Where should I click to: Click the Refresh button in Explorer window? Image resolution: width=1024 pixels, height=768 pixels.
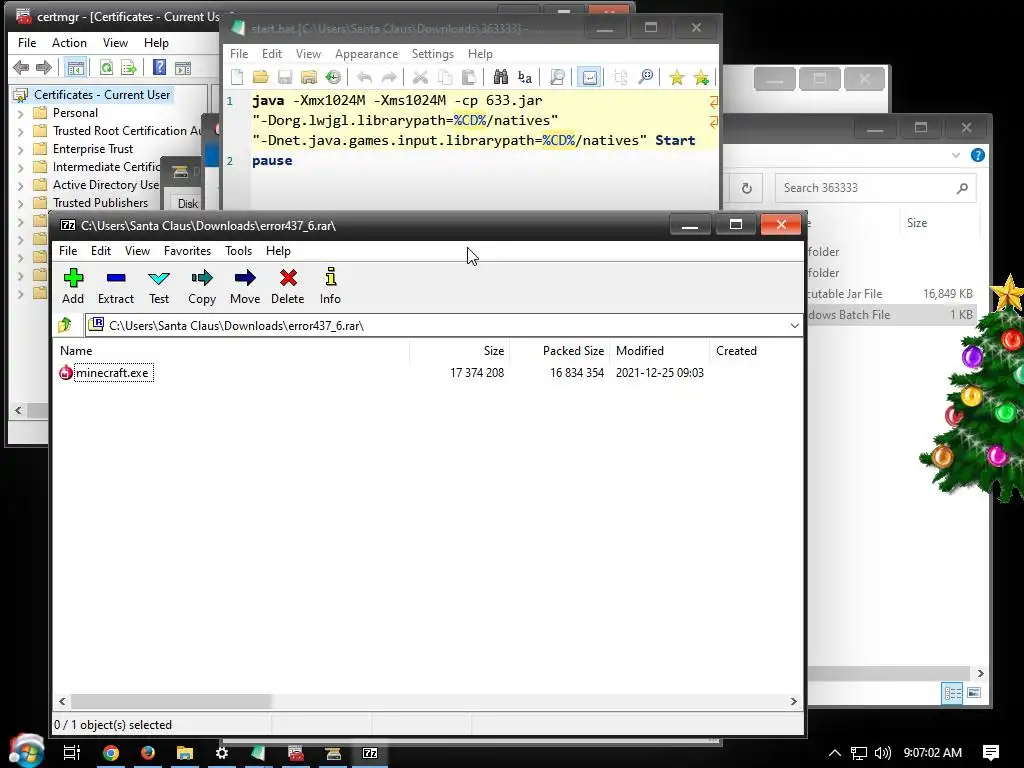point(746,188)
